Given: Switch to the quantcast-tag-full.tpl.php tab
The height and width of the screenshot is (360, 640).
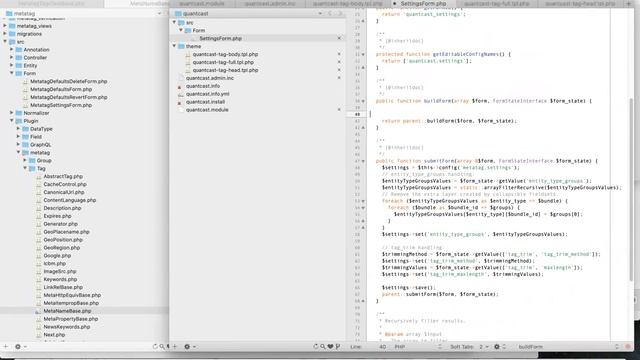Looking at the screenshot, I should tap(497, 3).
